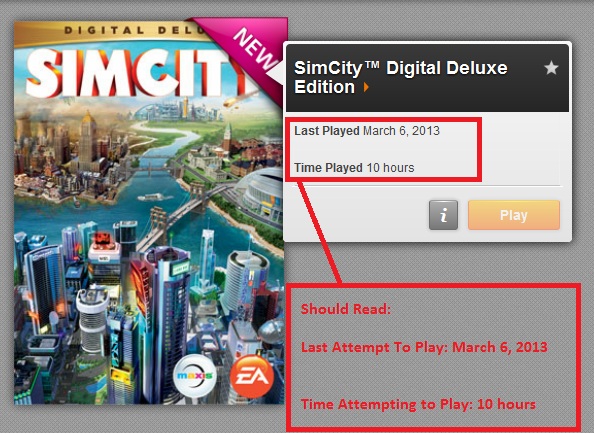
Task: Click the Digital Deluxe gold banner
Action: 114,31
